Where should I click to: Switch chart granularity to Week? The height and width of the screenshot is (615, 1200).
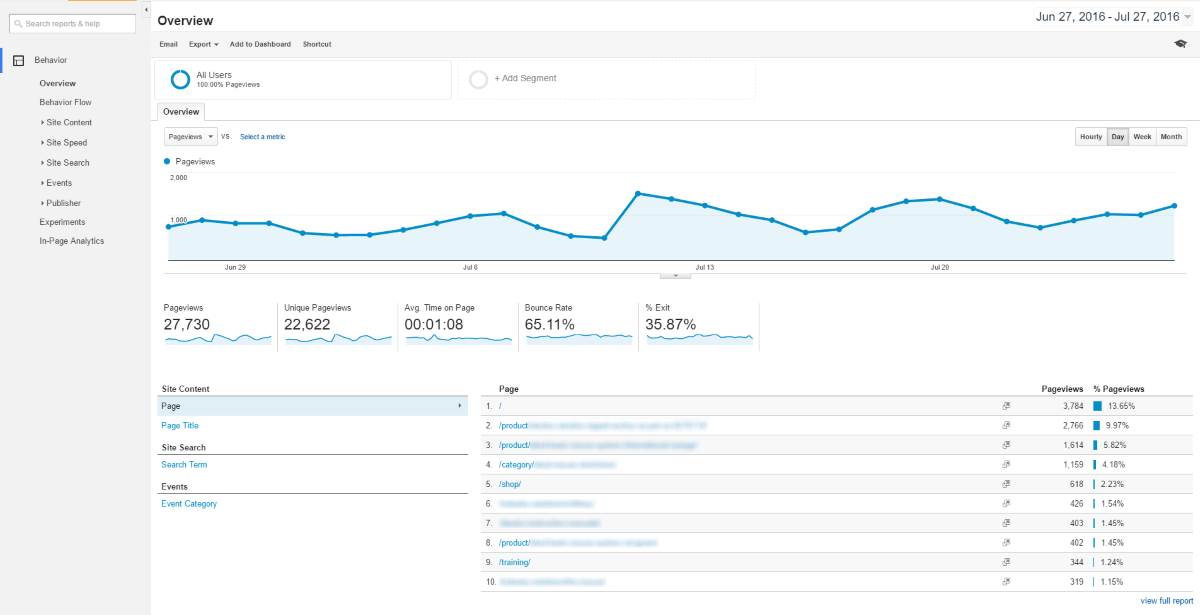(x=1144, y=136)
